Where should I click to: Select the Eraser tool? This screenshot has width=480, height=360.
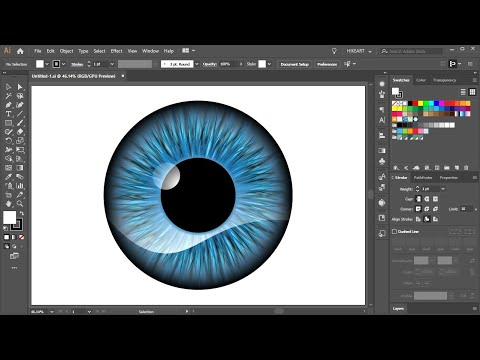coord(20,132)
